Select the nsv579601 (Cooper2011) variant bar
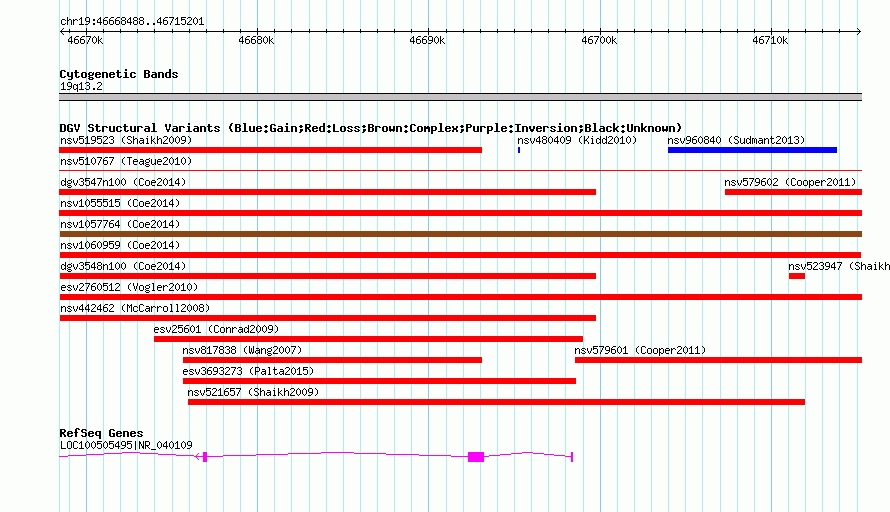Viewport: 890px width, 512px height. pos(718,360)
